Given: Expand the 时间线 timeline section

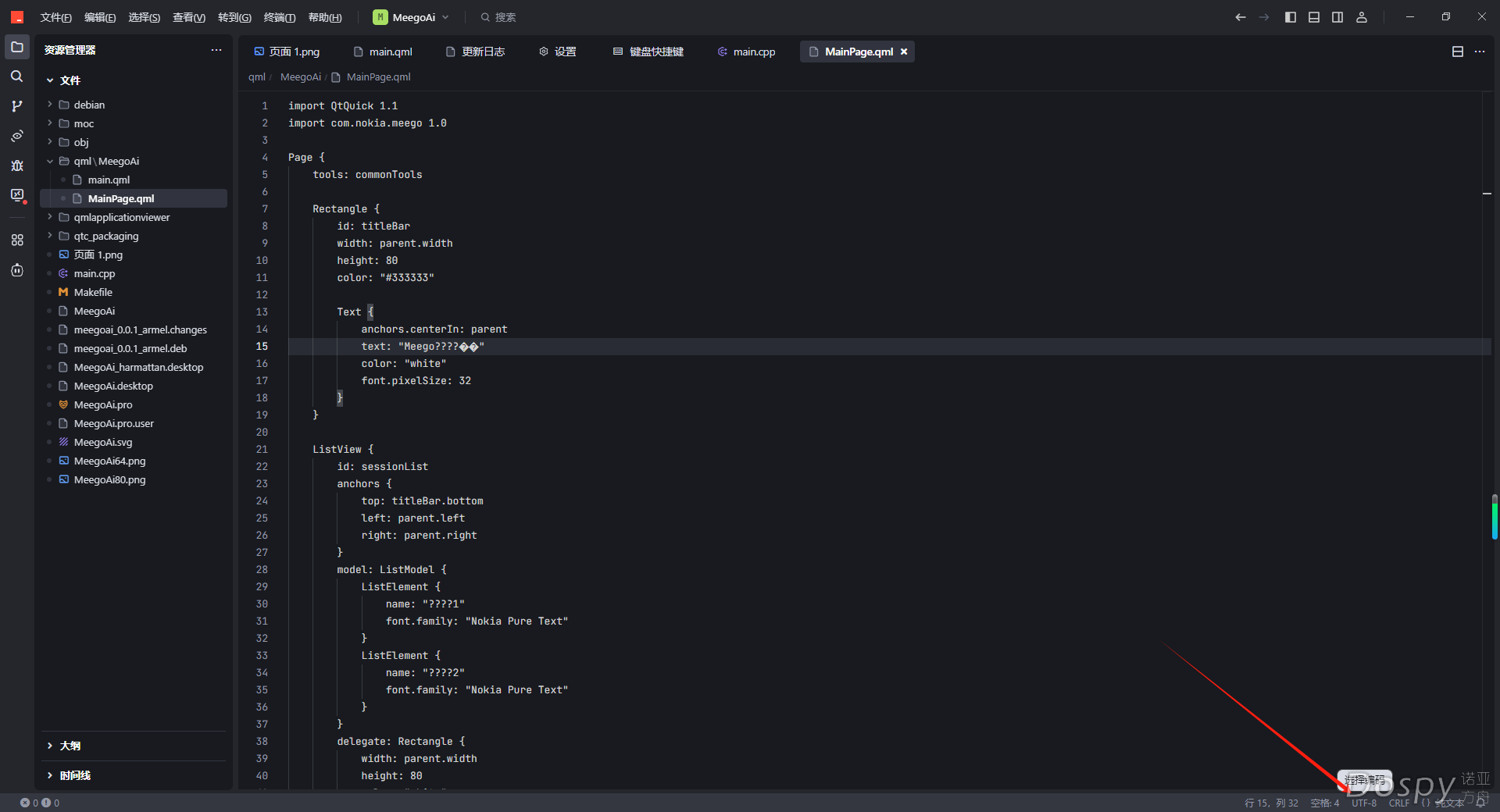Looking at the screenshot, I should point(50,775).
